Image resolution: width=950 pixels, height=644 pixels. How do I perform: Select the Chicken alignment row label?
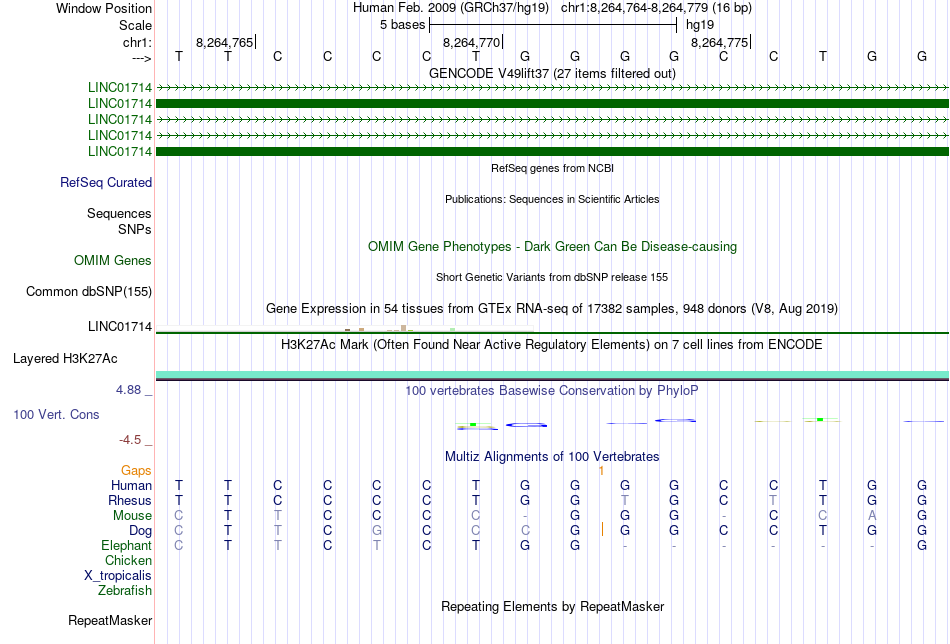(128, 560)
